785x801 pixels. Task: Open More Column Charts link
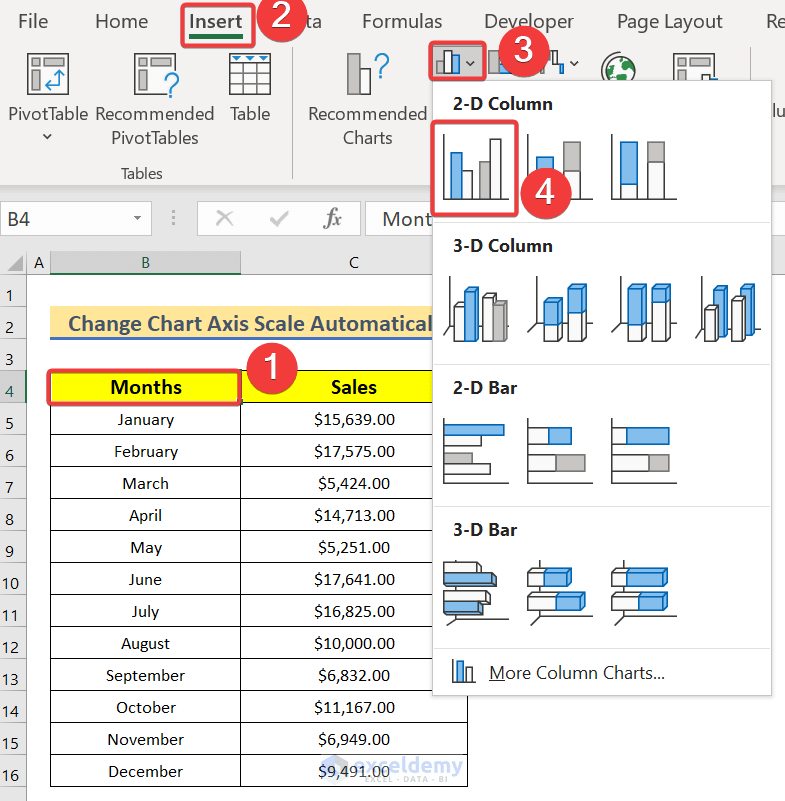[576, 672]
